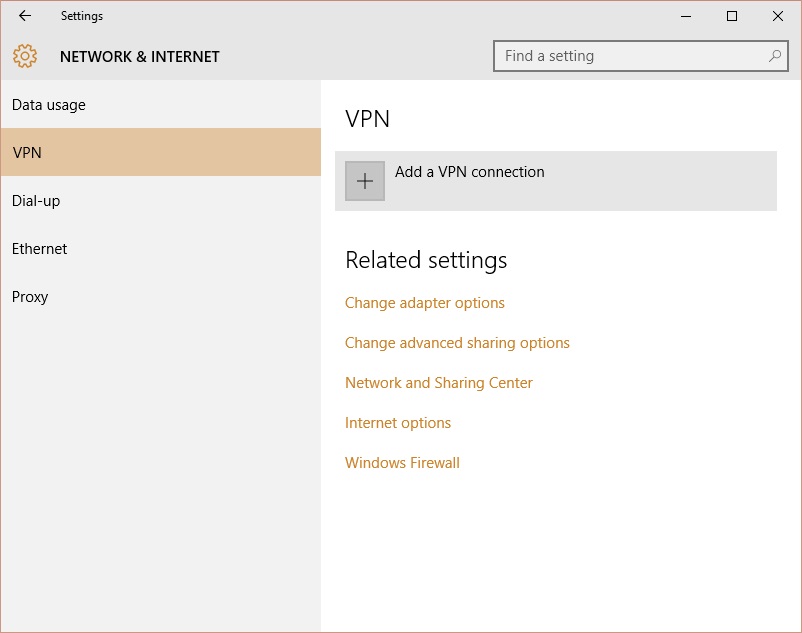Maximize the Settings window

pos(732,16)
